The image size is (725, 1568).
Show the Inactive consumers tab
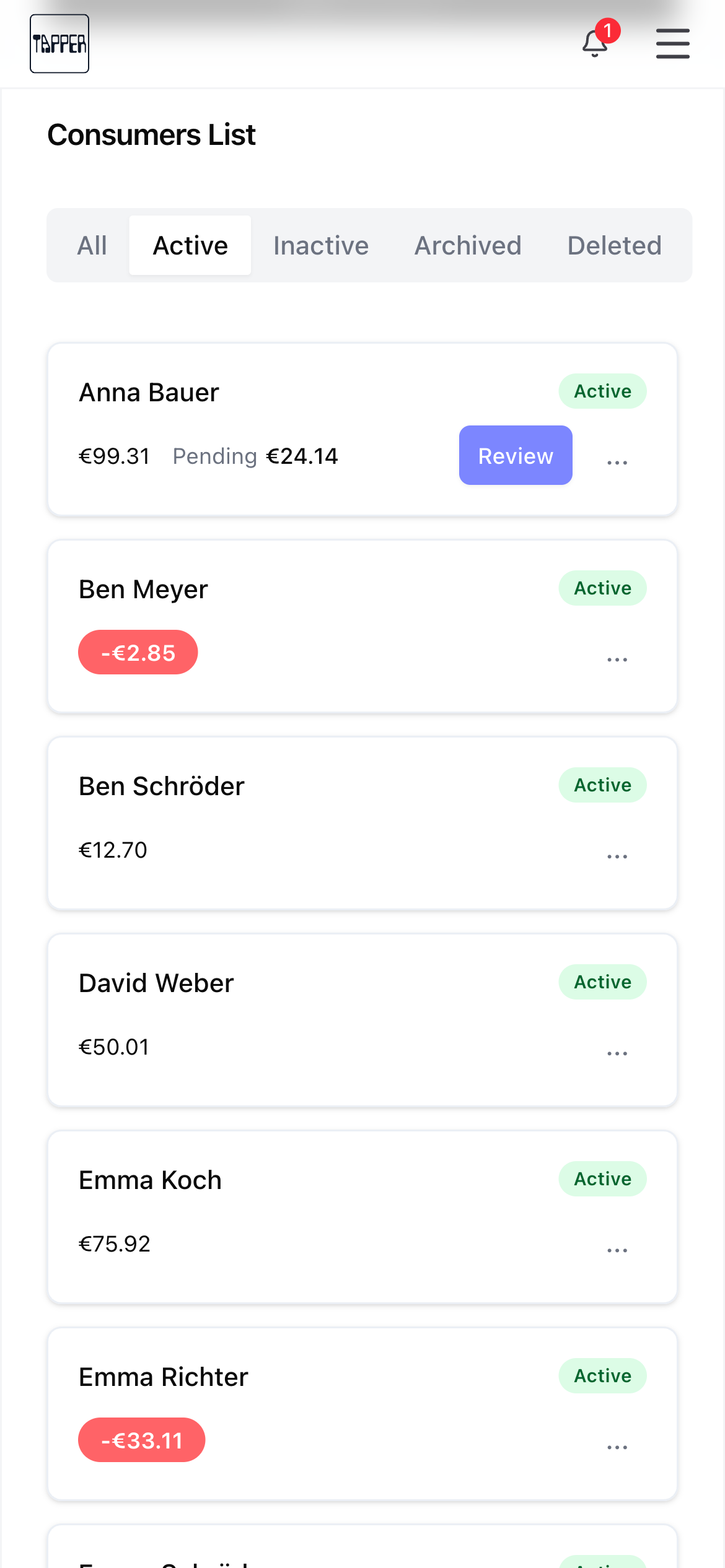click(321, 246)
